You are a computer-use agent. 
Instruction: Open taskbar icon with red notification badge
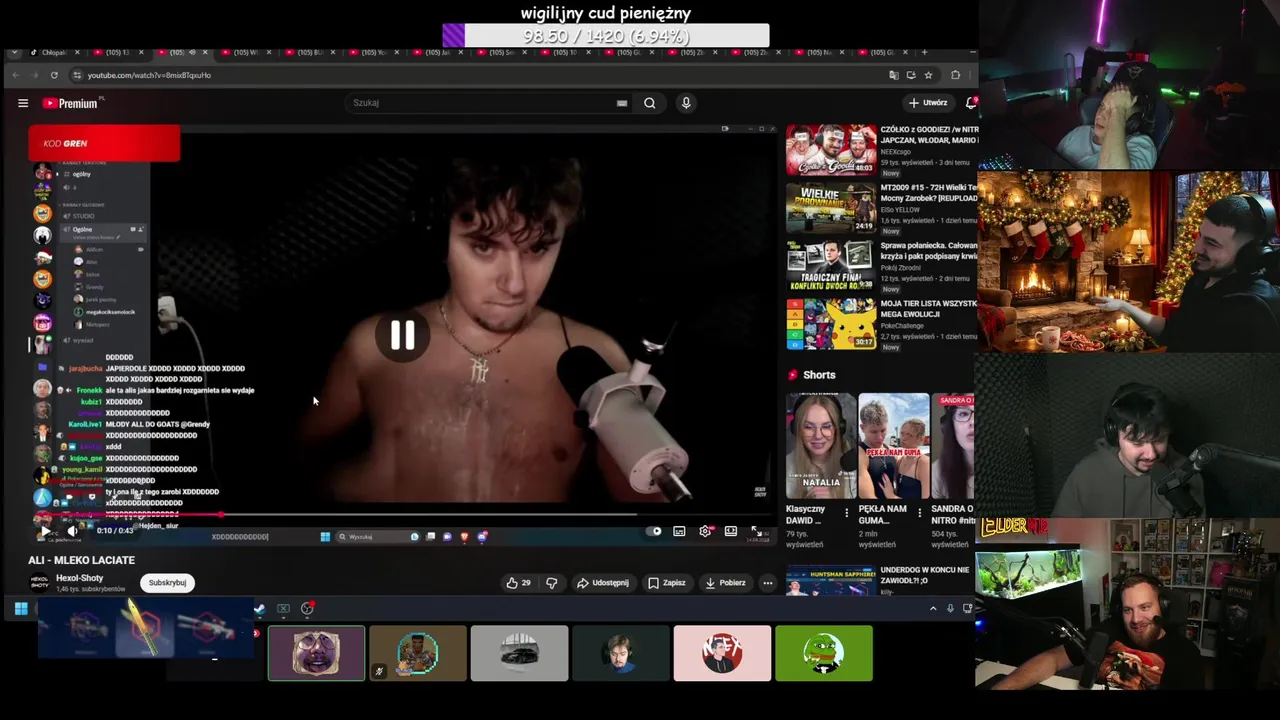307,608
